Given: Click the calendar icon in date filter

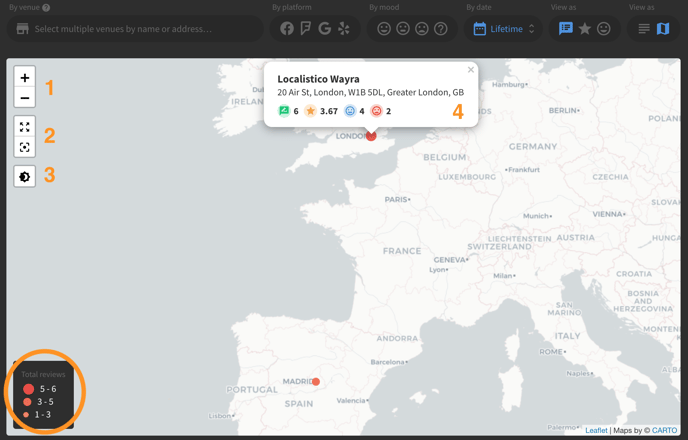Looking at the screenshot, I should pos(480,29).
